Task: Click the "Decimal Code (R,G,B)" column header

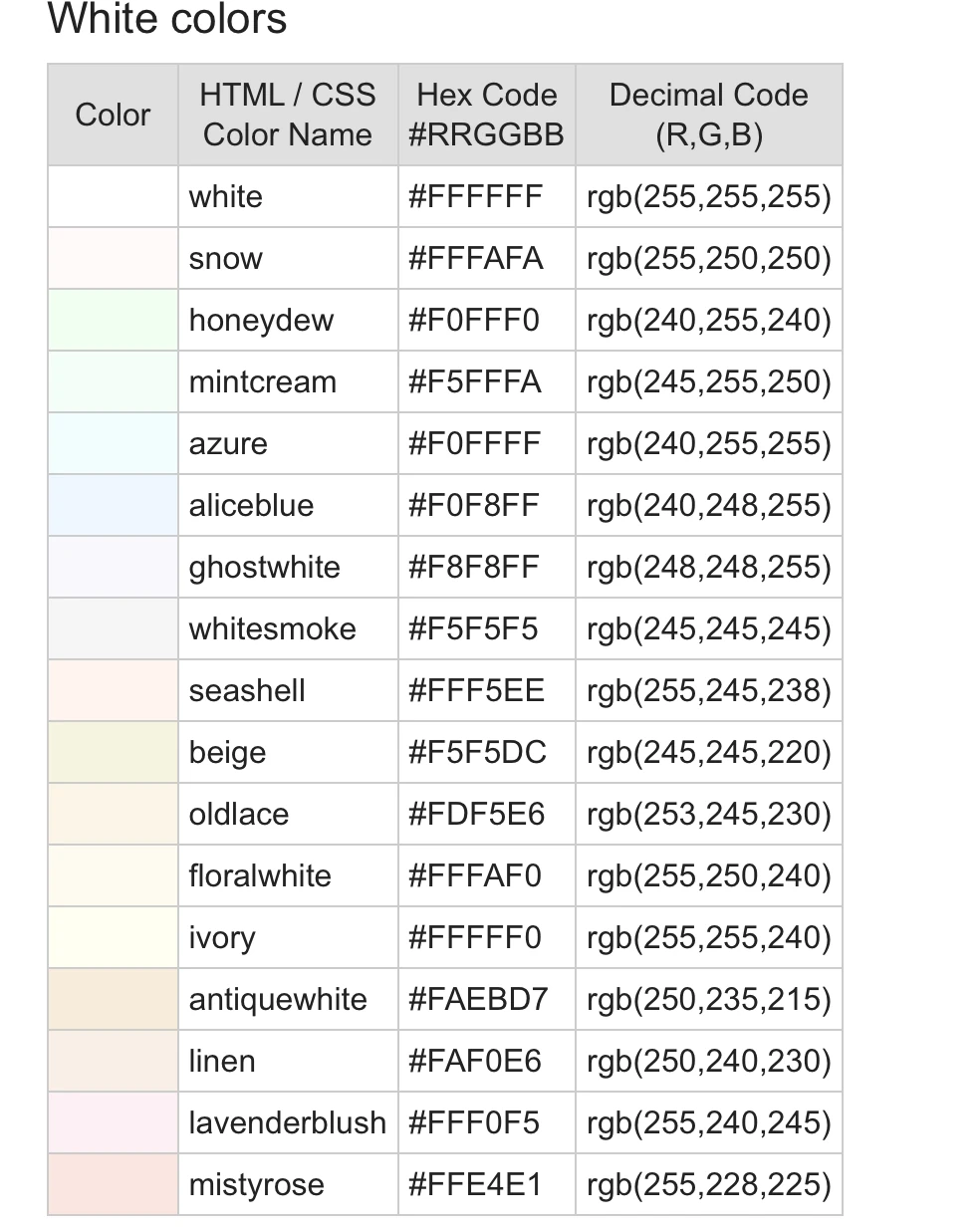Action: pos(708,115)
